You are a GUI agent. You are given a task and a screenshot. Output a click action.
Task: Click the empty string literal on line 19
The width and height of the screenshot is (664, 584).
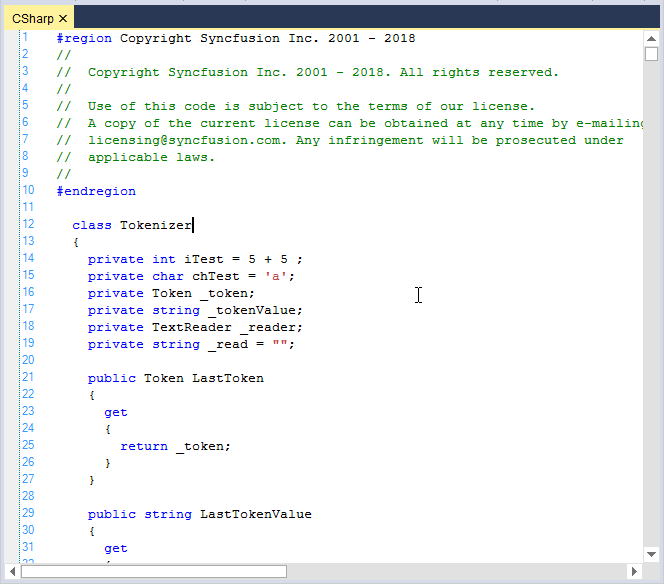(x=279, y=343)
